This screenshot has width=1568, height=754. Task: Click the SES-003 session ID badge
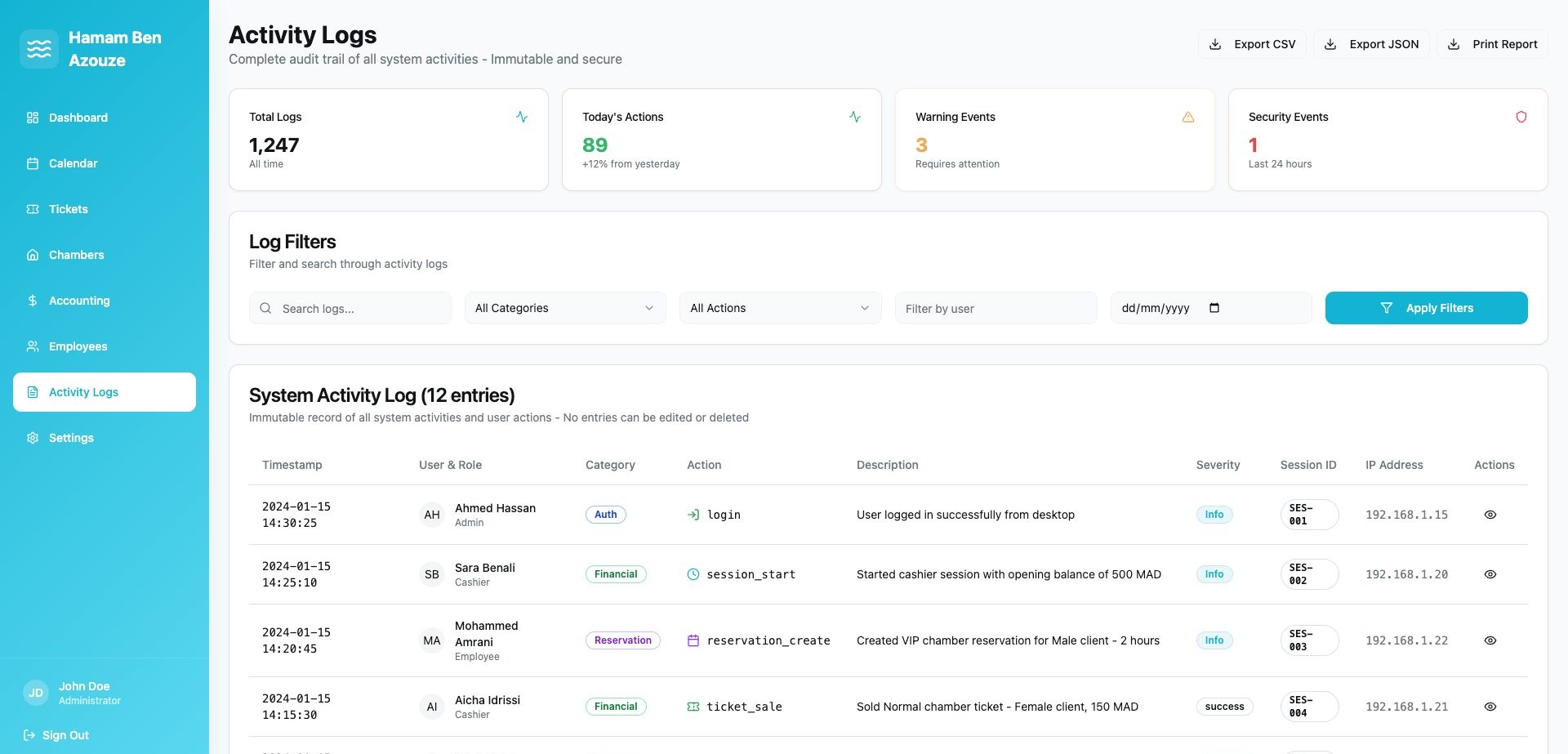click(1310, 640)
